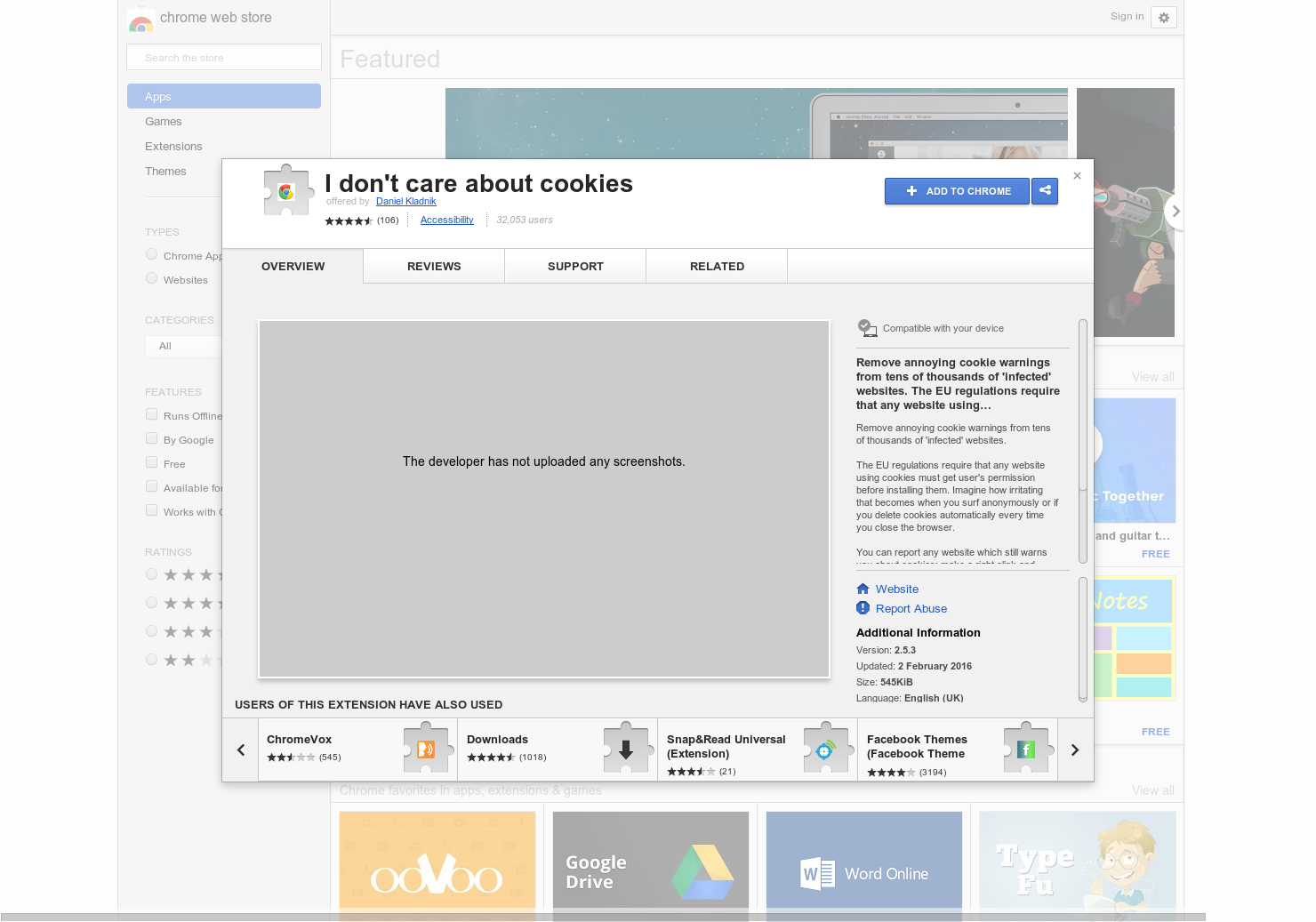Image resolution: width=1316 pixels, height=922 pixels.
Task: Open the Facebook Themes related extension
Action: click(958, 750)
